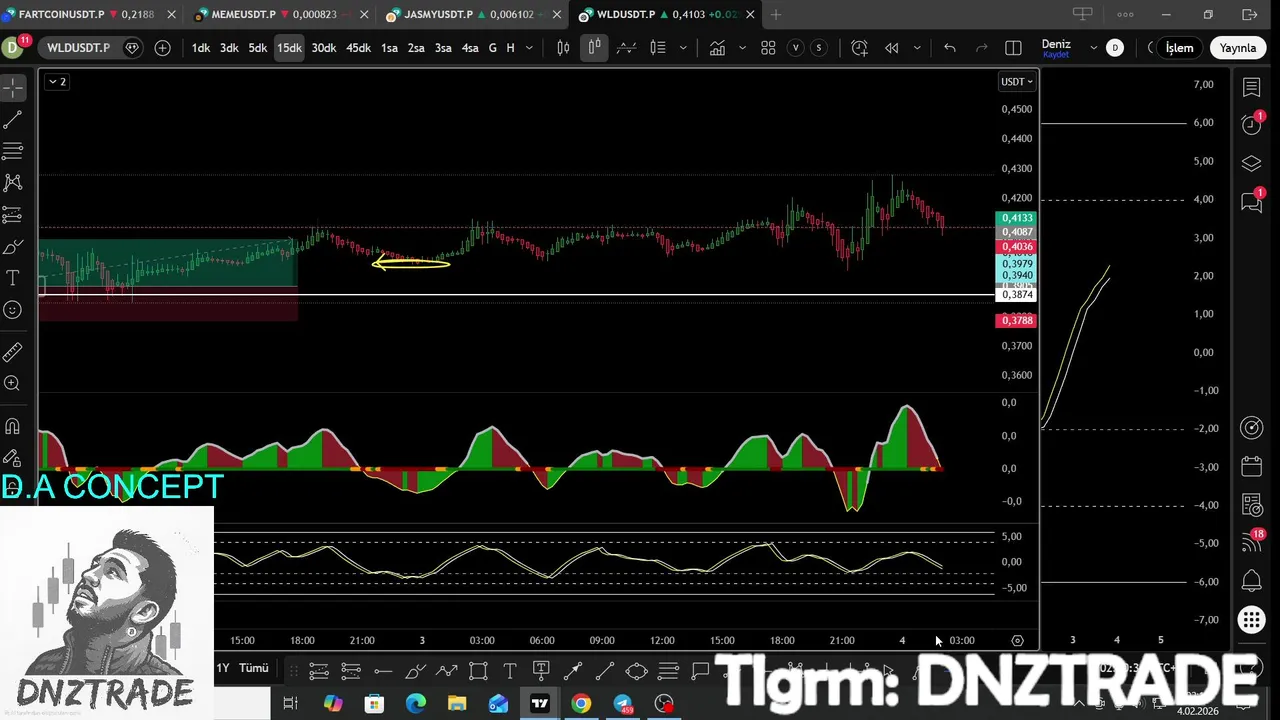Select the Tümü date range
1280x720 pixels.
click(254, 668)
